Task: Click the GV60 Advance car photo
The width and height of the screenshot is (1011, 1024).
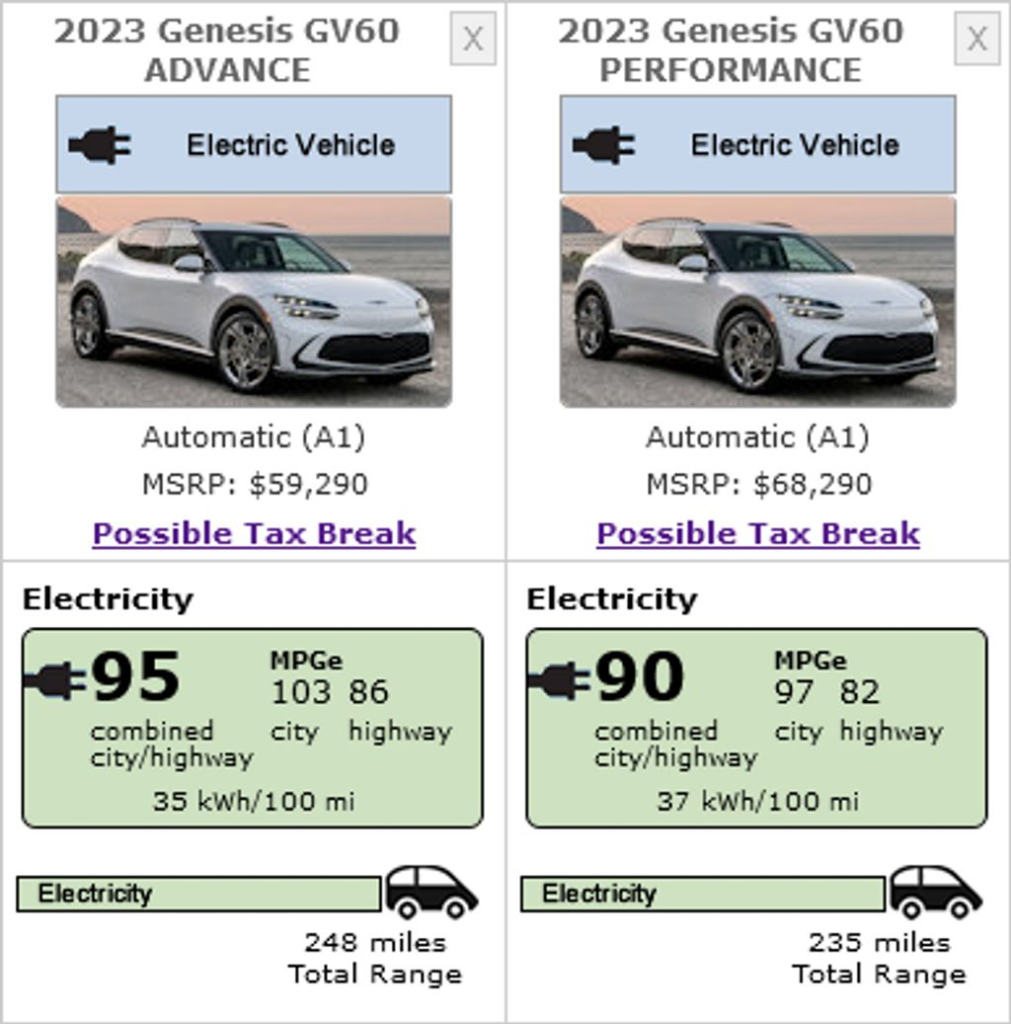Action: [x=254, y=302]
